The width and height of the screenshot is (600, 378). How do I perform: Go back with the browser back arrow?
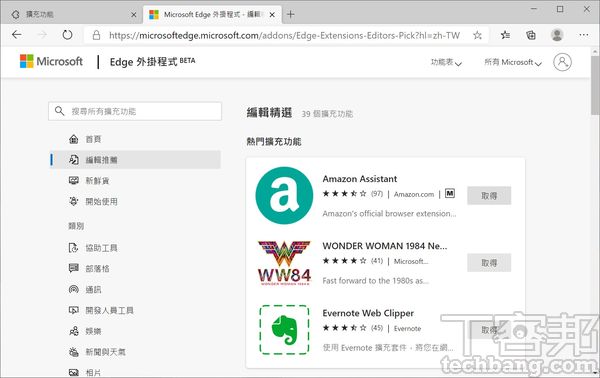click(x=16, y=35)
